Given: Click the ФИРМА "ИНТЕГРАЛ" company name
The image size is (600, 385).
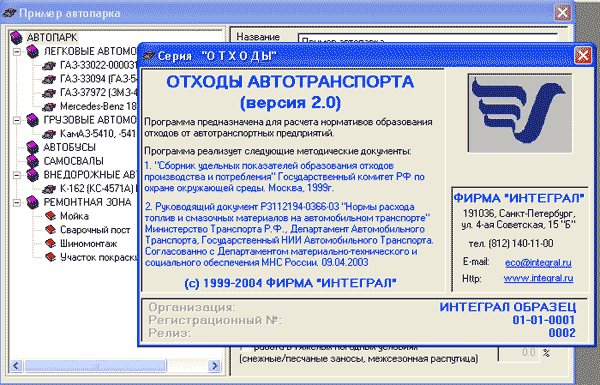Looking at the screenshot, I should pyautogui.click(x=519, y=198).
